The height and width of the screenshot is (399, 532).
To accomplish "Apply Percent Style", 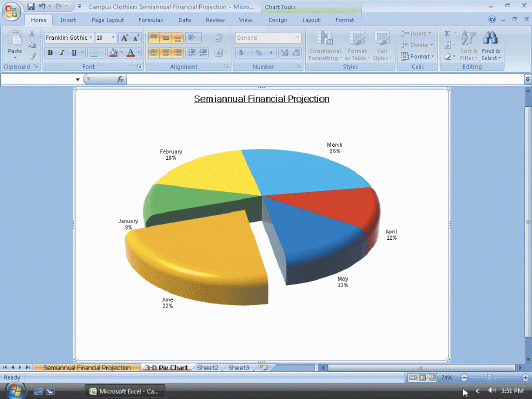I will pyautogui.click(x=259, y=53).
